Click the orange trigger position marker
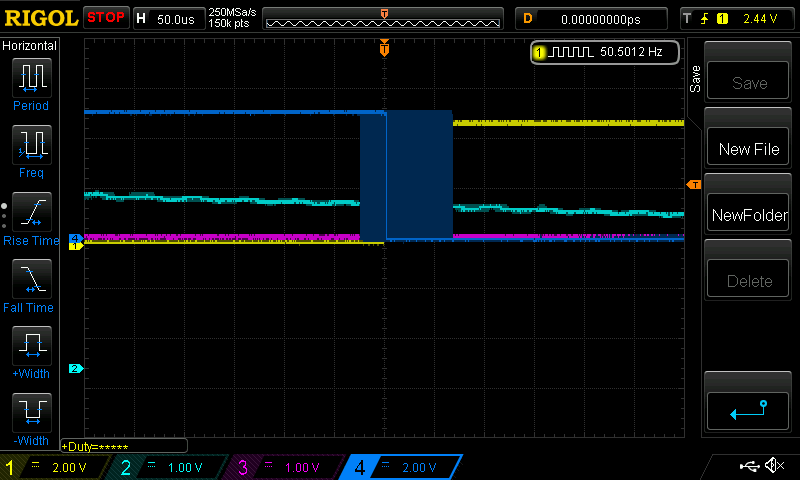 click(x=384, y=48)
